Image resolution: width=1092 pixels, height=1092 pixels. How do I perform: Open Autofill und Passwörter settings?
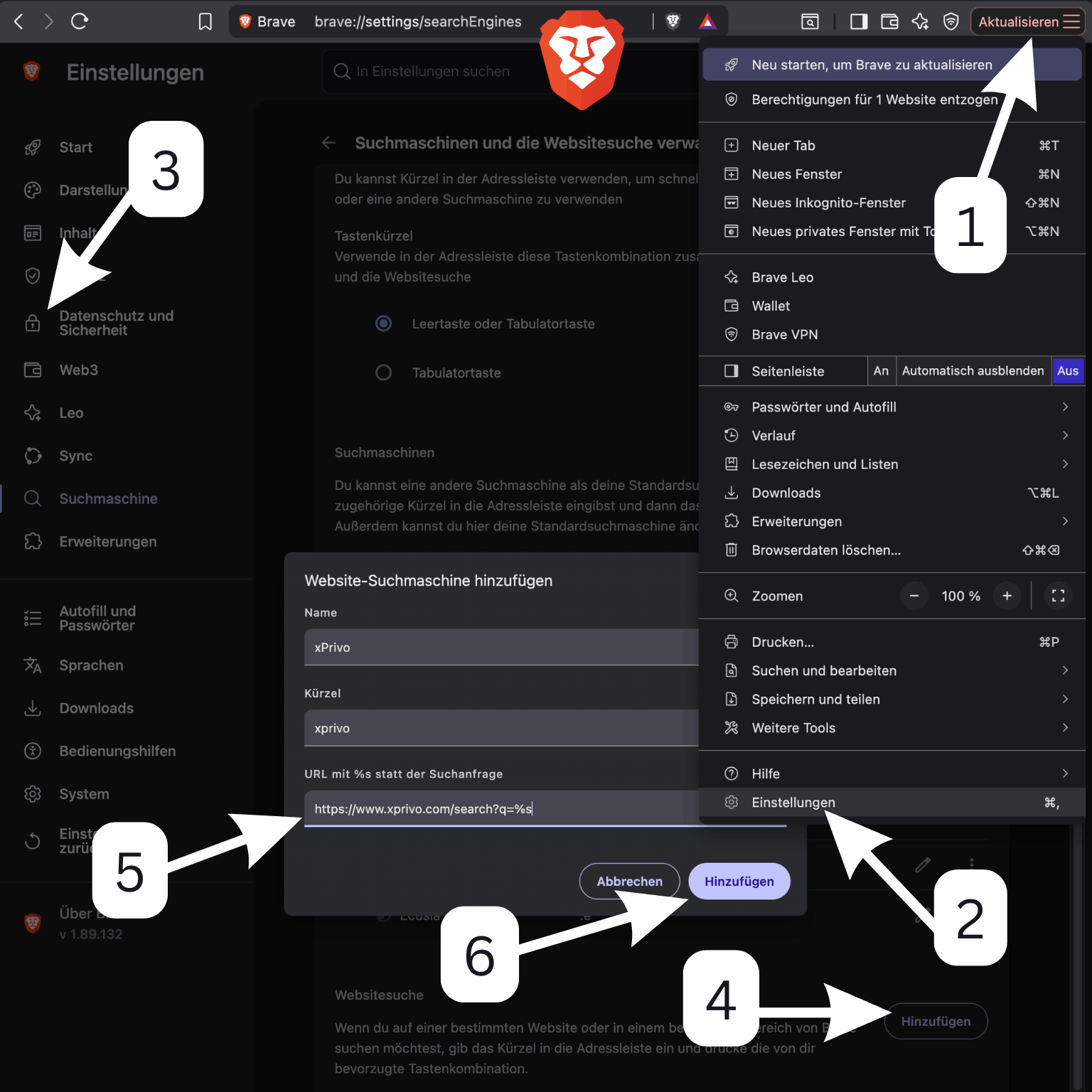tap(97, 619)
